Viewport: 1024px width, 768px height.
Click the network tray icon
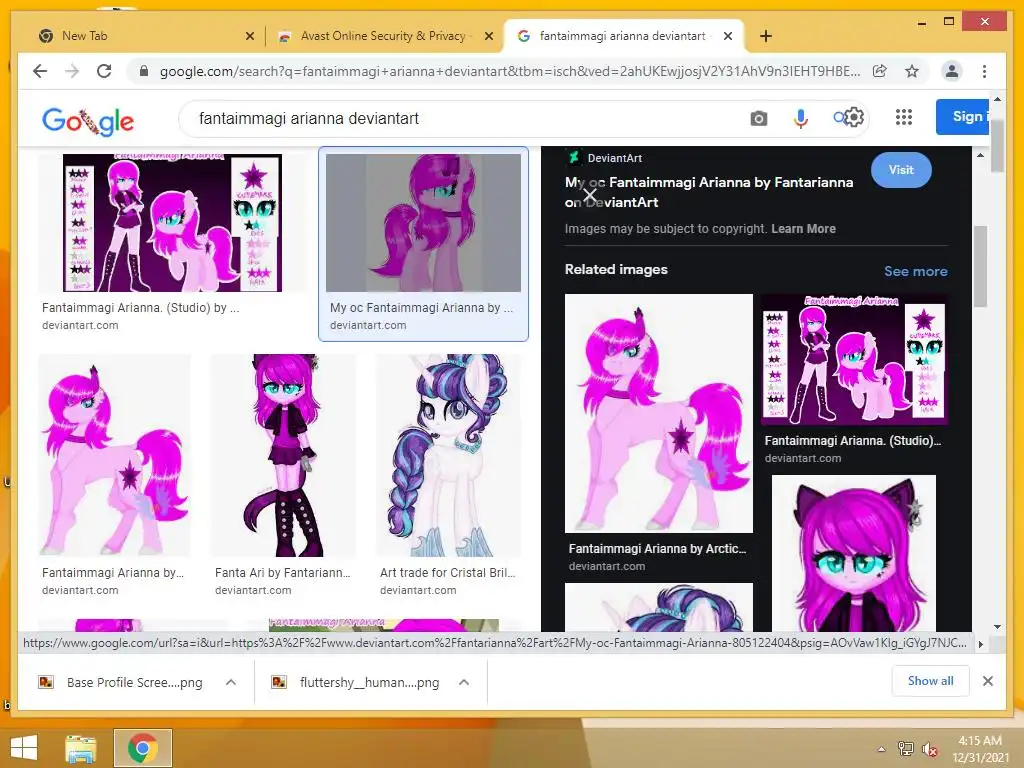[905, 749]
